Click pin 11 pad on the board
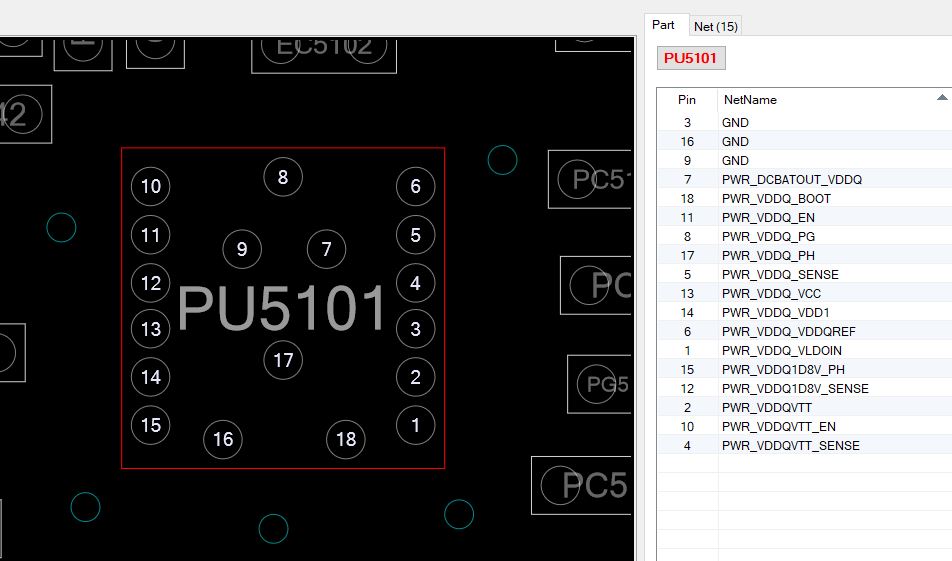 (151, 235)
